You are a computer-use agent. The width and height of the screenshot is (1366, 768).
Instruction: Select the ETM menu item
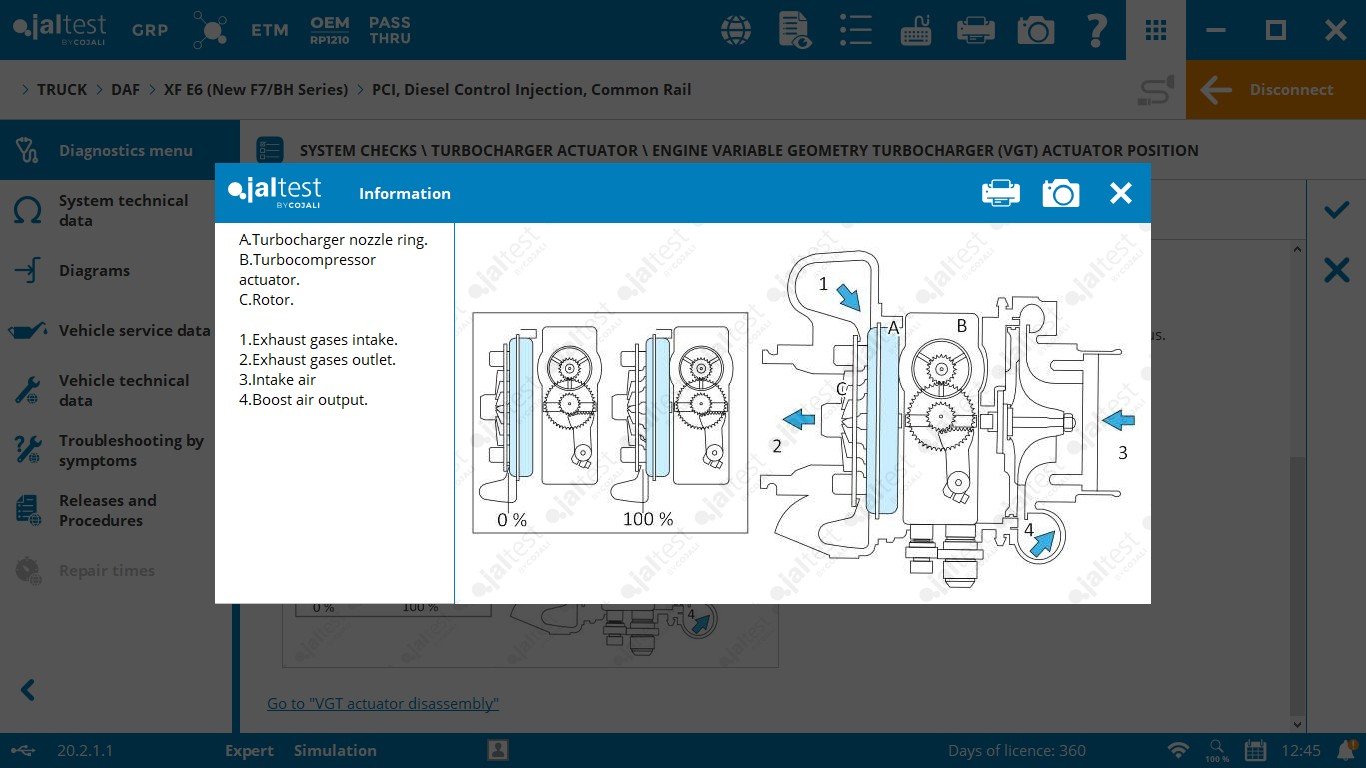(269, 30)
